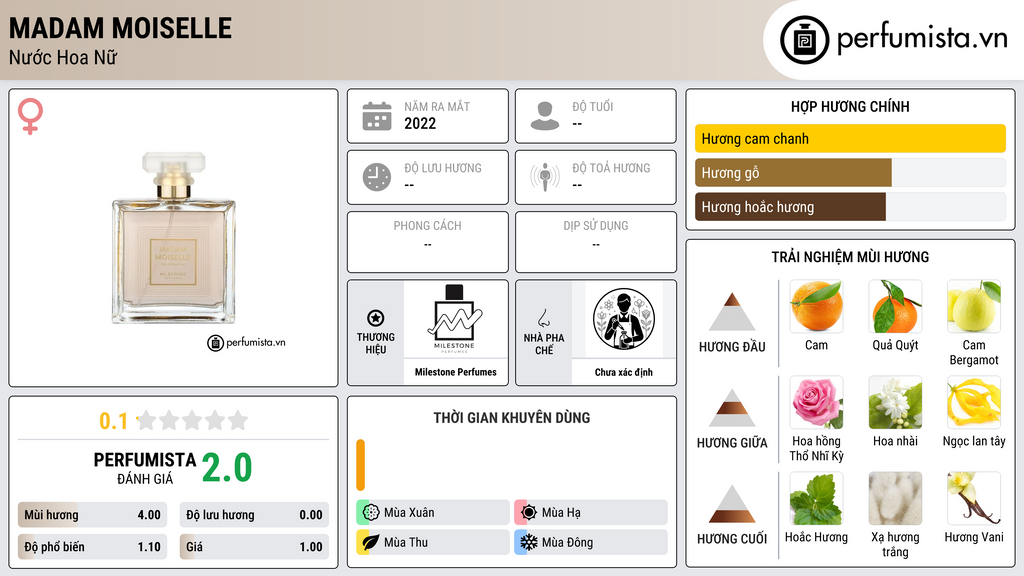
Task: Click the Giá 1.00 score bar
Action: pyautogui.click(x=254, y=547)
